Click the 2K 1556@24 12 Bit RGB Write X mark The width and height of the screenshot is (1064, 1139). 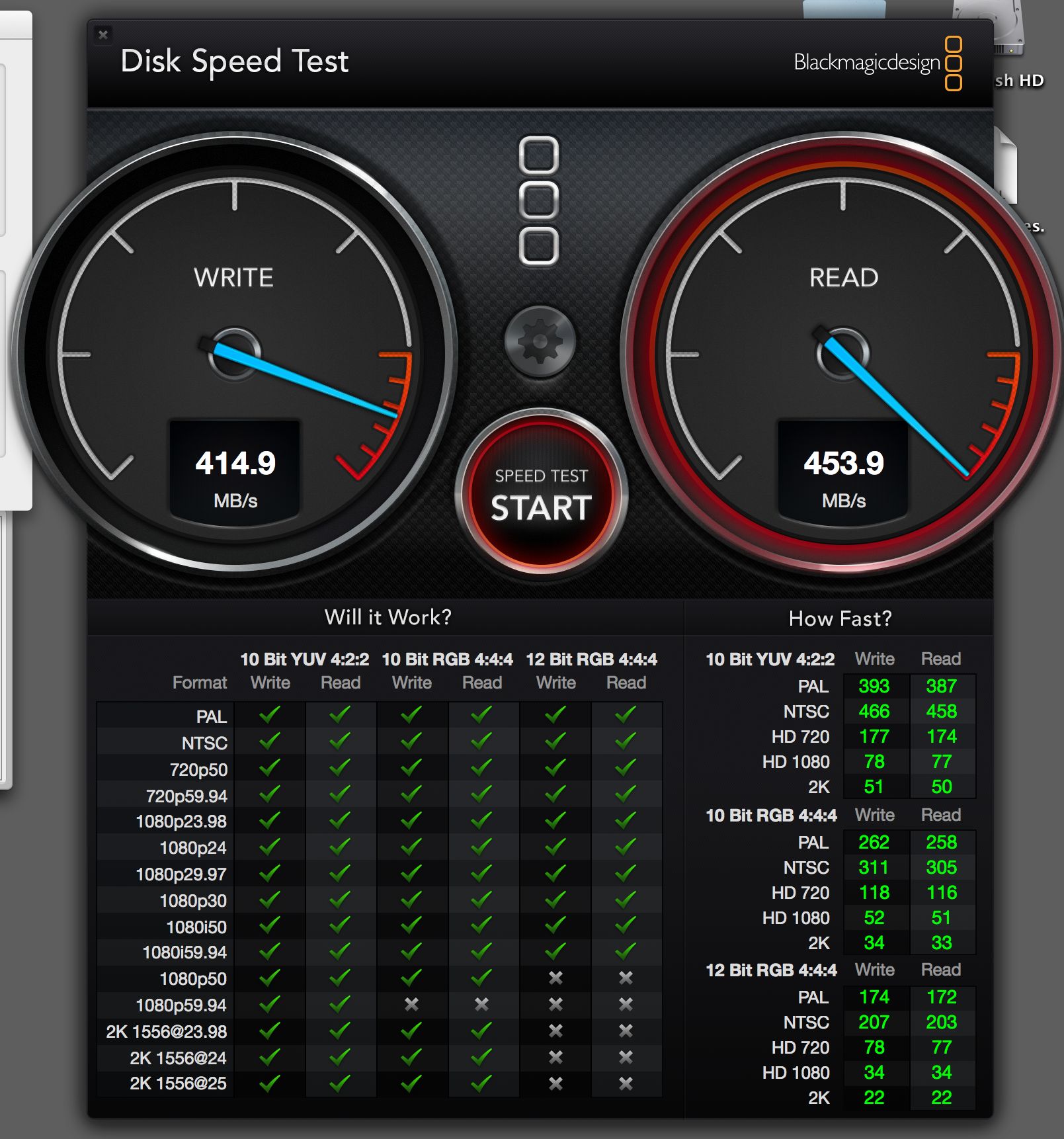555,1058
